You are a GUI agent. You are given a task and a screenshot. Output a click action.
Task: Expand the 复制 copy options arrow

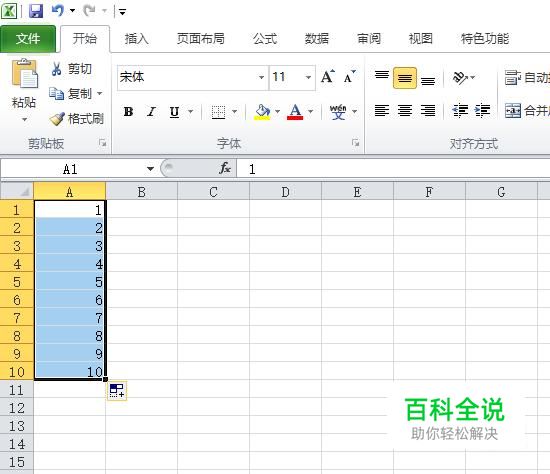pyautogui.click(x=100, y=94)
